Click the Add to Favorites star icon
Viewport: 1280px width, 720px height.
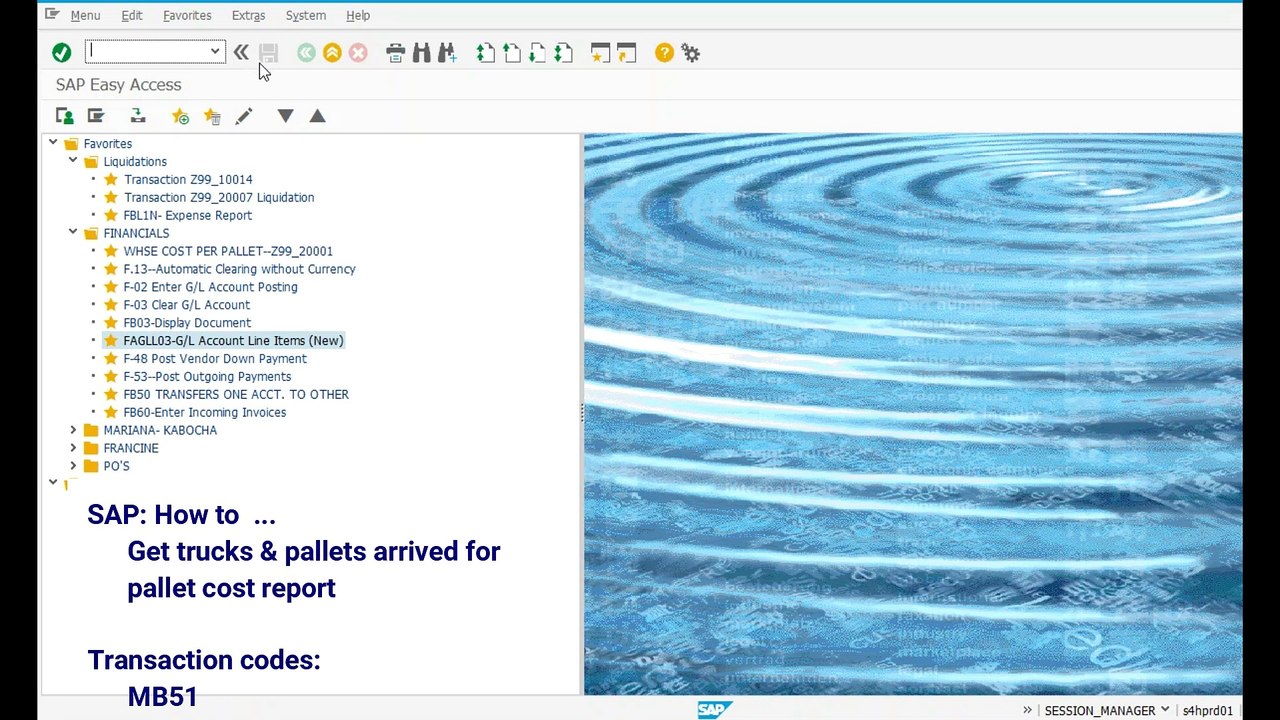180,116
